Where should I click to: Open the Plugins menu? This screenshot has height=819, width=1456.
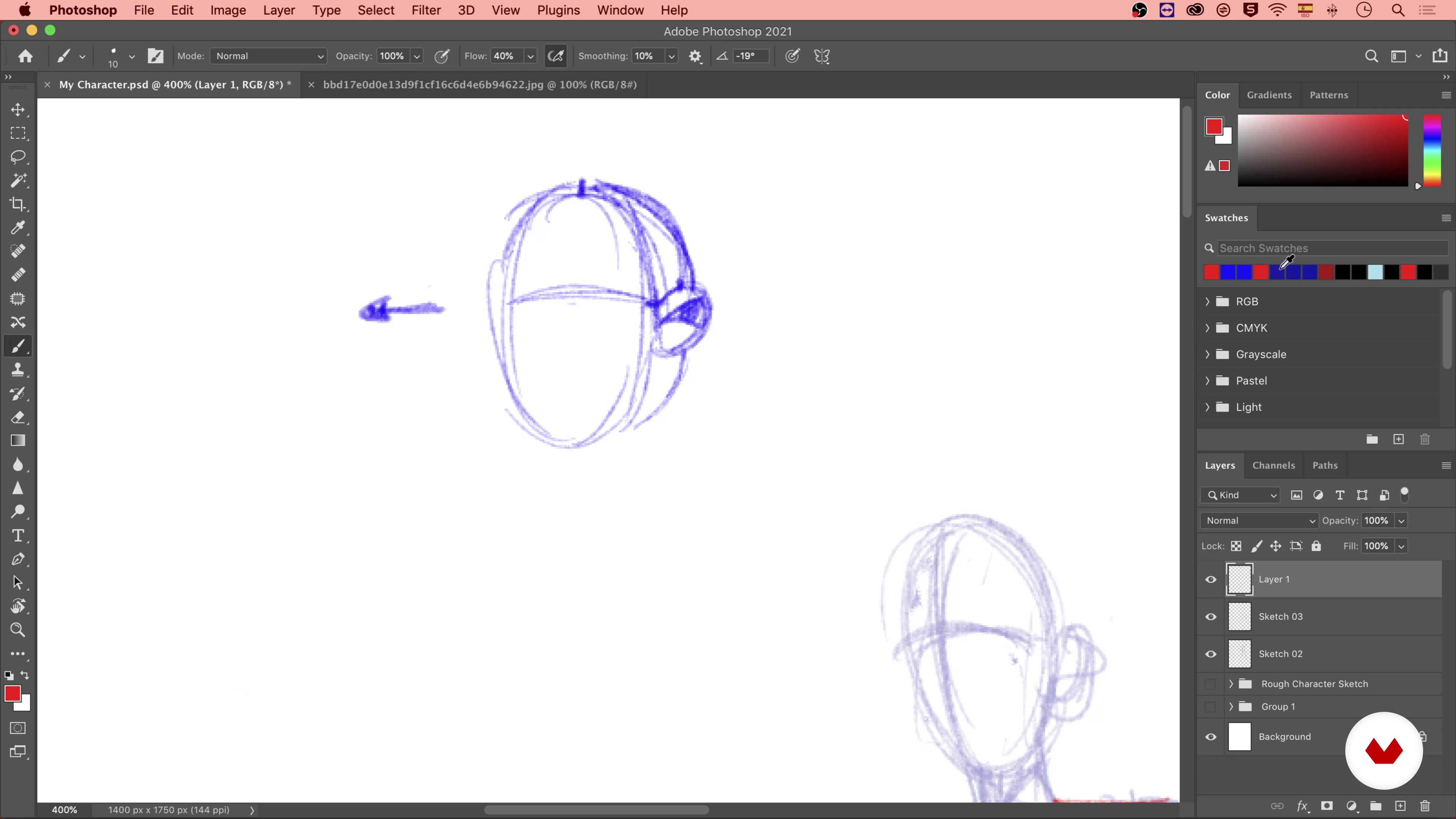click(x=558, y=10)
